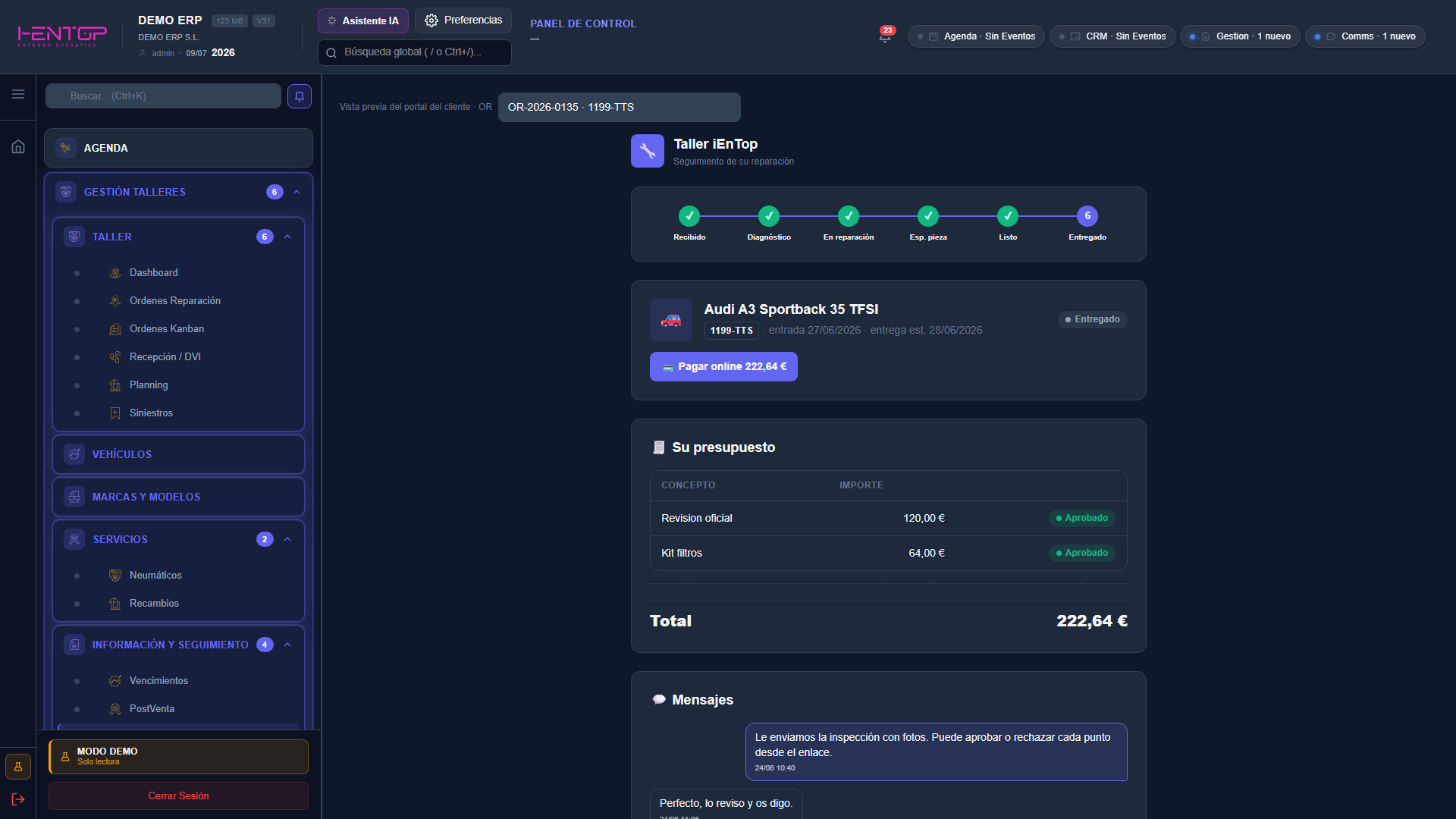
Task: Open Ordenes Kanban menu item
Action: click(179, 329)
